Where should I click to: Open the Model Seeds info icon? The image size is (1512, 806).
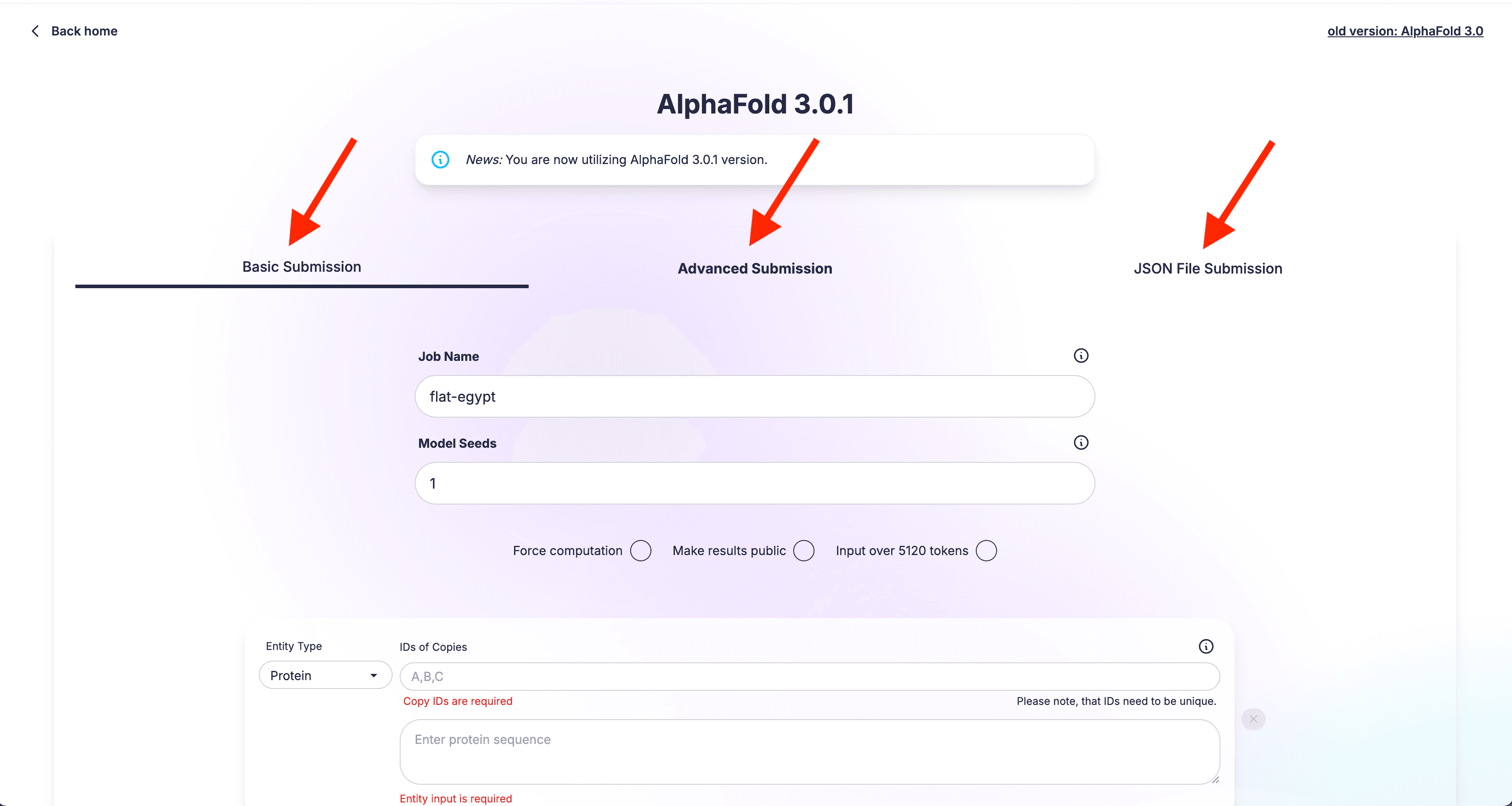point(1080,442)
